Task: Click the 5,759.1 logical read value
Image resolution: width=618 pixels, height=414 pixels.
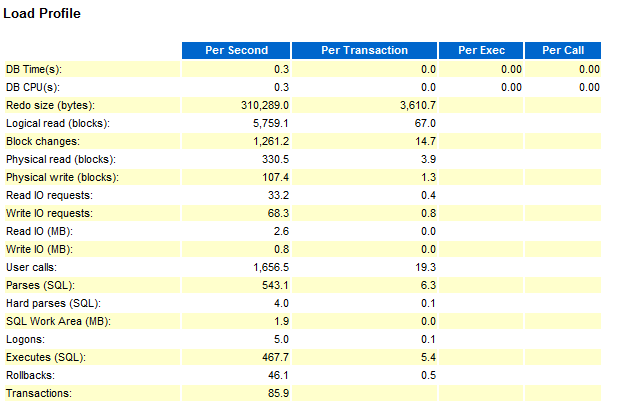Action: [271, 124]
